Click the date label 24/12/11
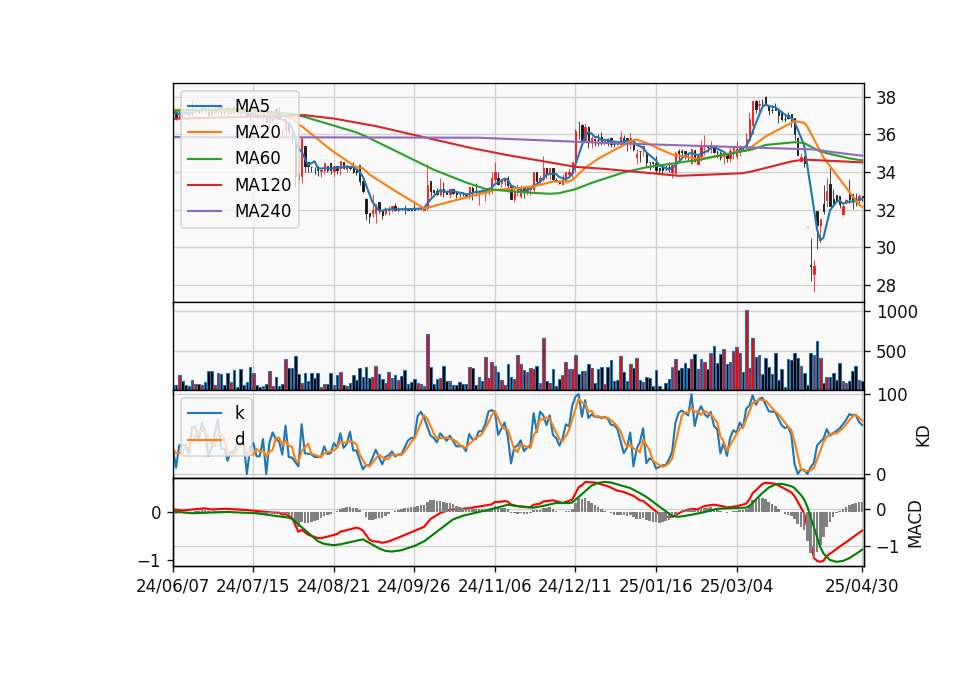960x690 pixels. [575, 586]
